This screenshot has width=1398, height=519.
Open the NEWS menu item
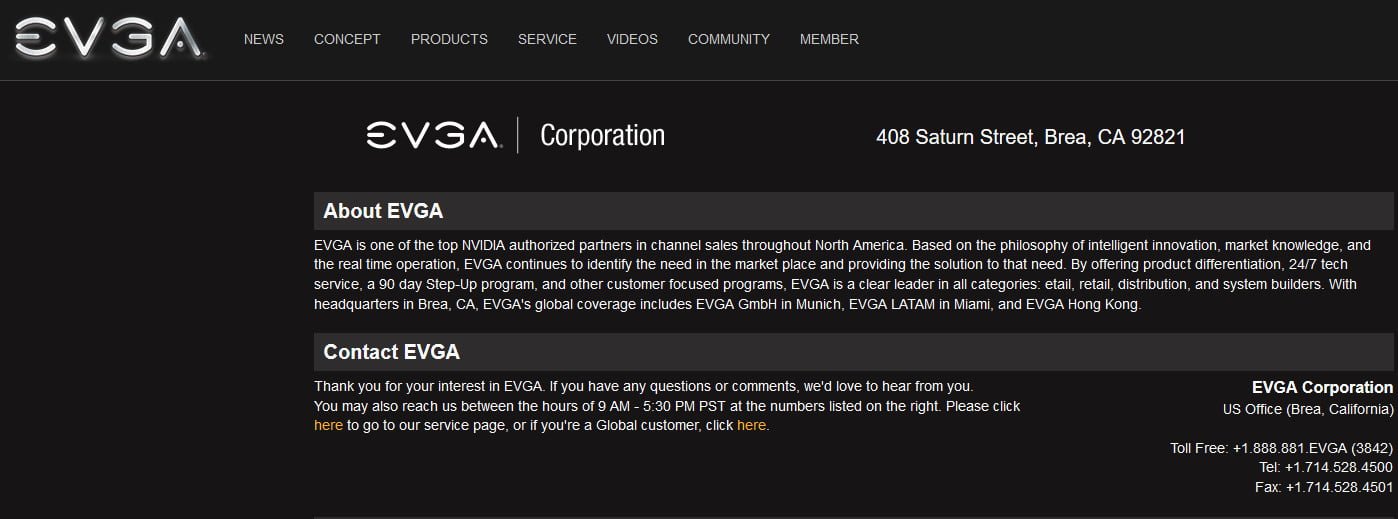264,39
